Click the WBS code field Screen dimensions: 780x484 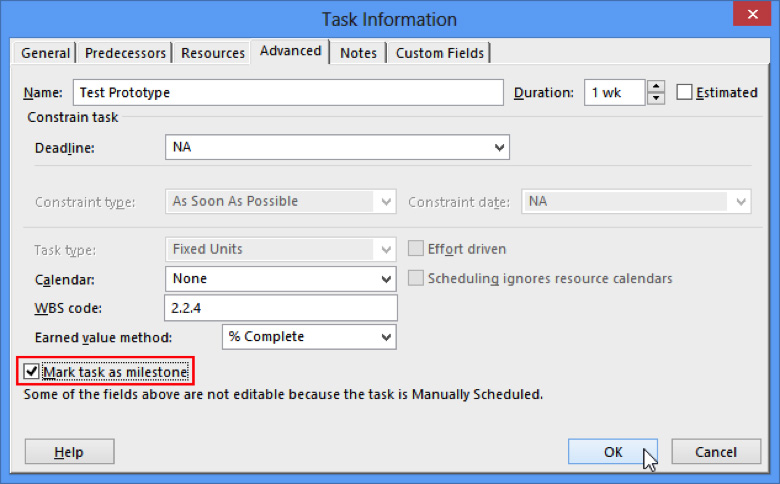tap(280, 308)
